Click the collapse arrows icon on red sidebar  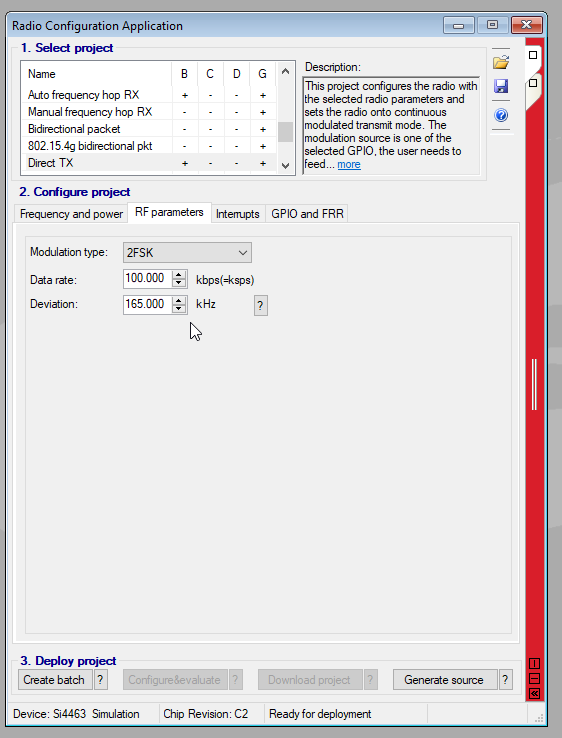point(534,693)
